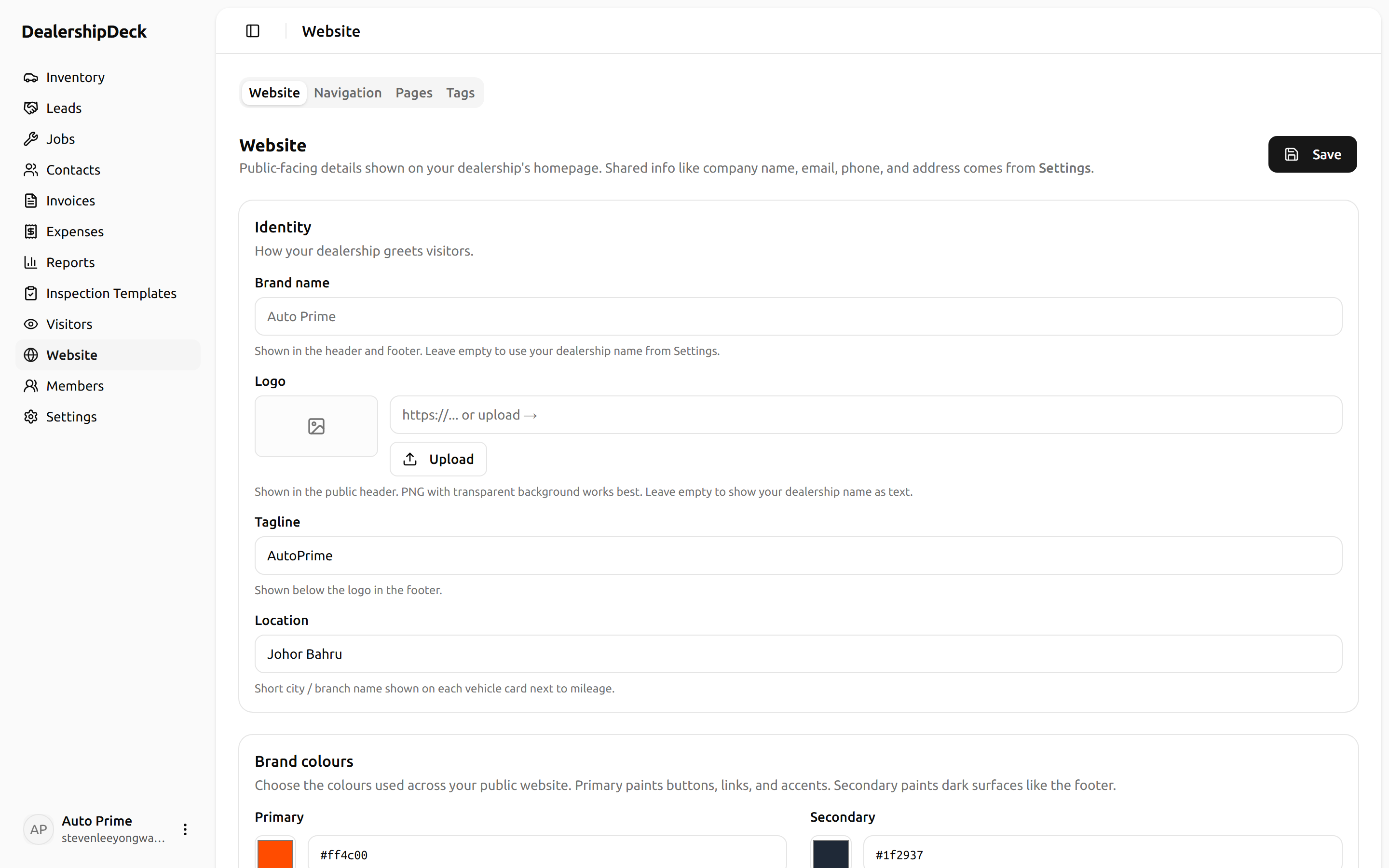This screenshot has height=868, width=1389.
Task: Navigate to Contacts
Action: point(108,170)
